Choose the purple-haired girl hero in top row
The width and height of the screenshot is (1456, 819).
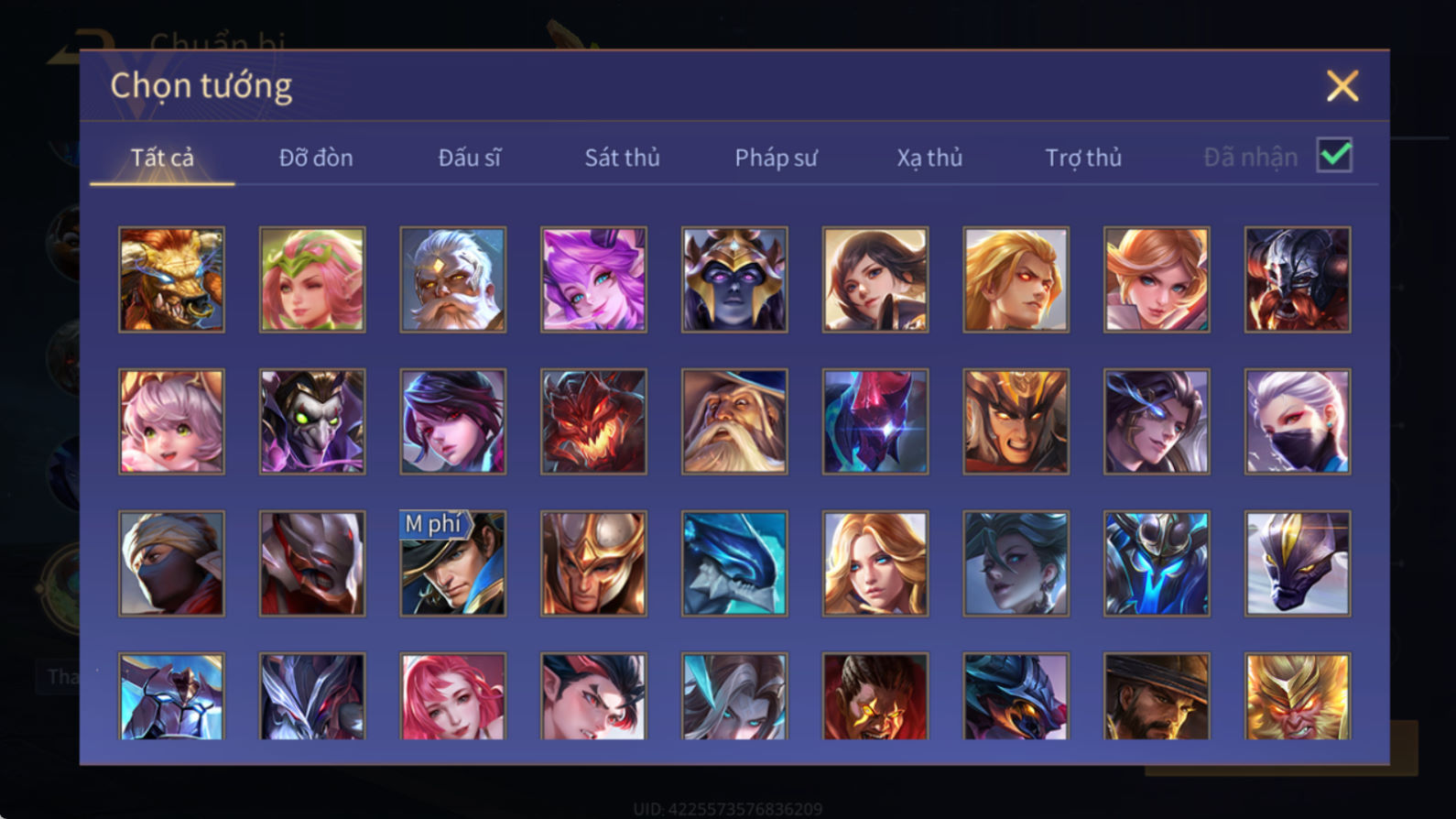[x=593, y=279]
